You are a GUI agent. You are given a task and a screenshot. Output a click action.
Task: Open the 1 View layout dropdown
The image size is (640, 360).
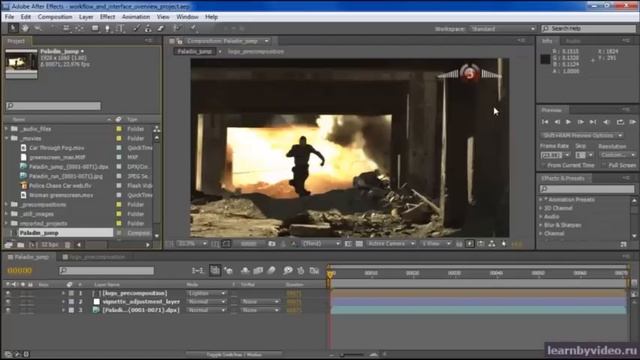click(x=436, y=244)
